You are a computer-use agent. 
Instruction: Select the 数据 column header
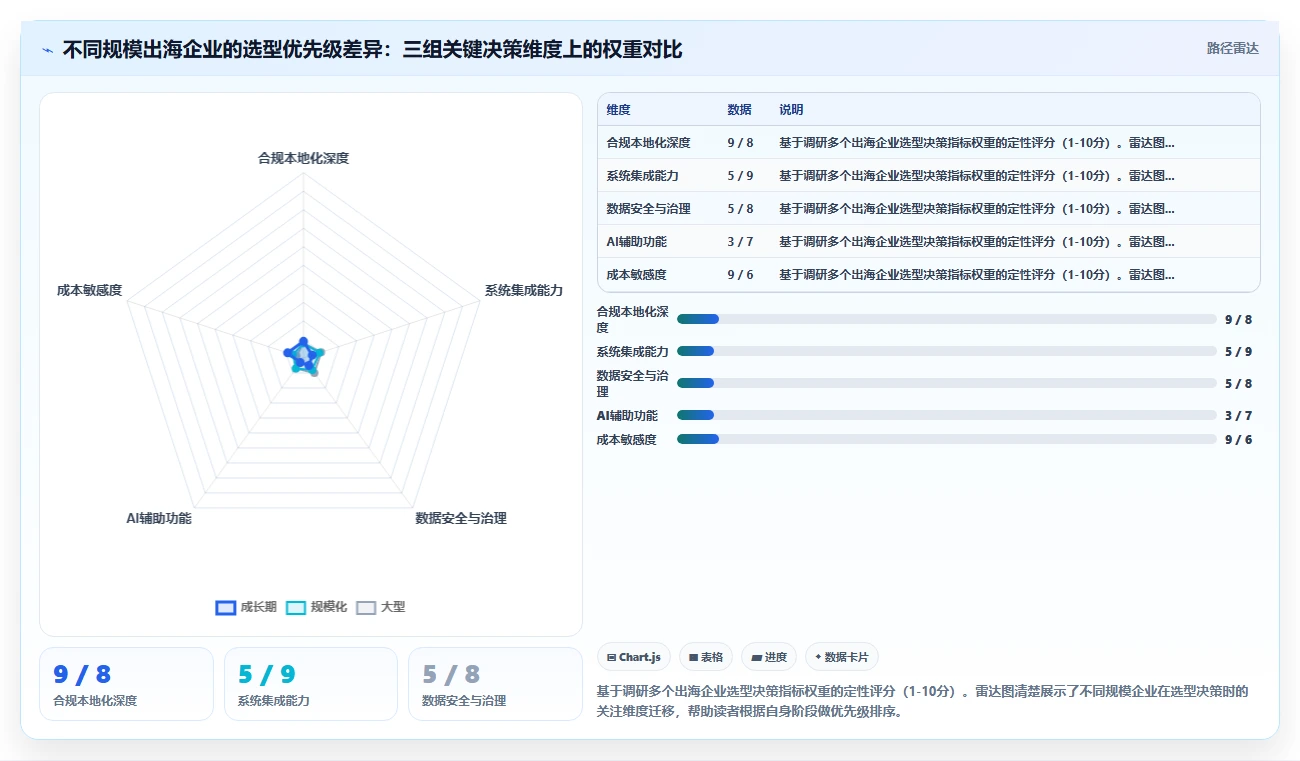coord(739,110)
